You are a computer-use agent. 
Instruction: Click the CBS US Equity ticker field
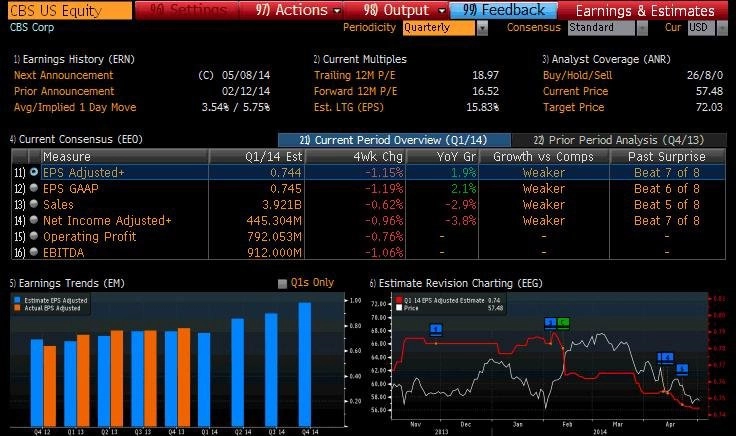click(x=70, y=10)
